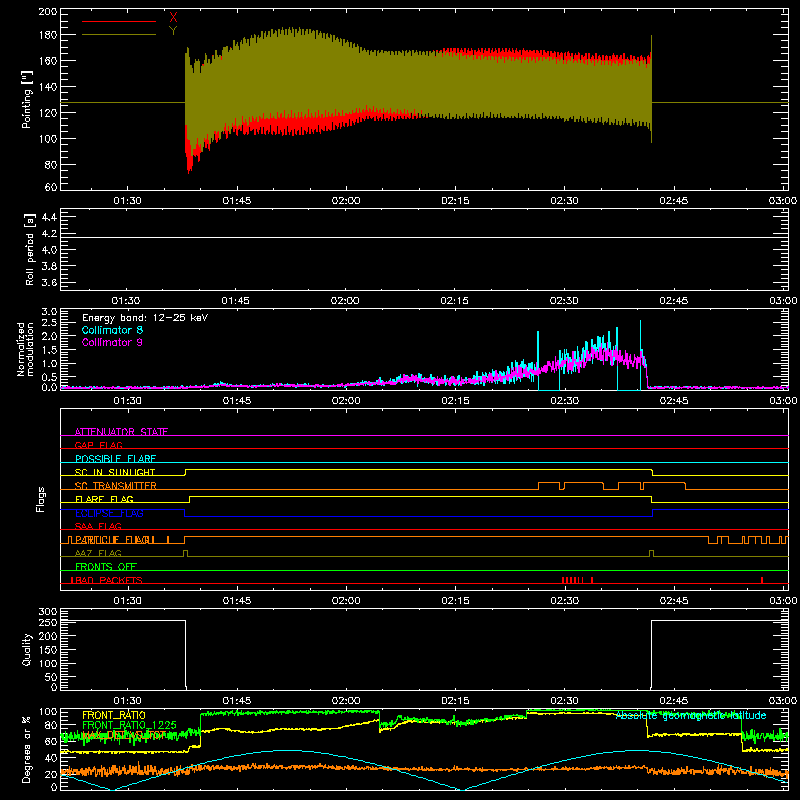
Task: Click the 'Flags' axis title
Action: pyautogui.click(x=40, y=499)
